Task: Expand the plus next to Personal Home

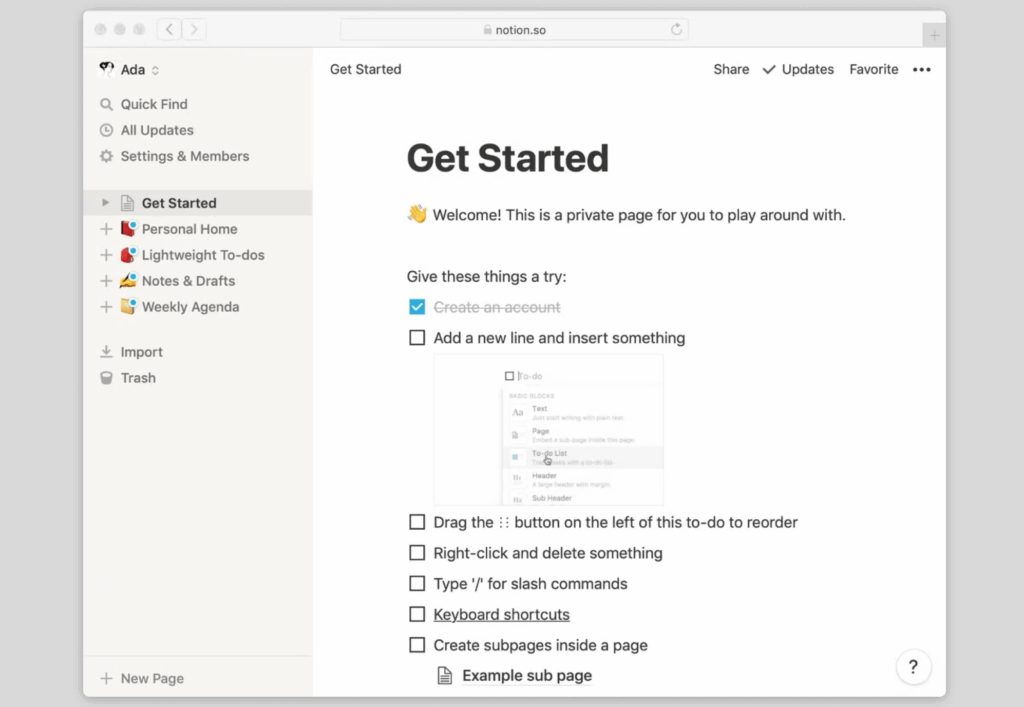Action: coord(106,229)
